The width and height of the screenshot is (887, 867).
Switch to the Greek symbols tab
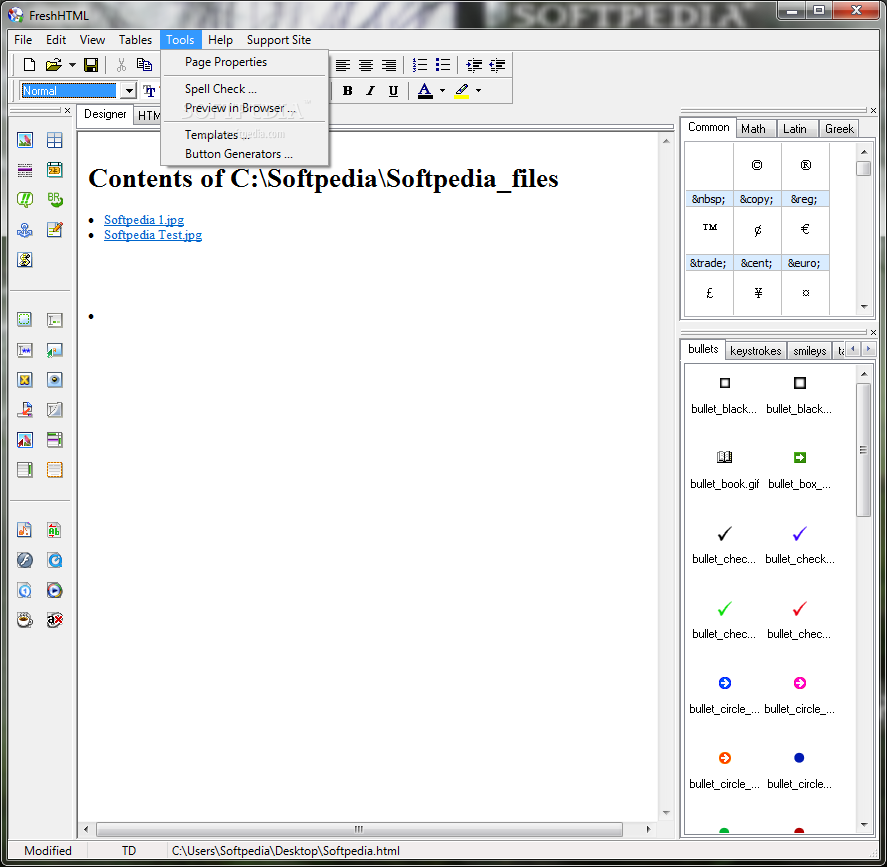pyautogui.click(x=839, y=129)
